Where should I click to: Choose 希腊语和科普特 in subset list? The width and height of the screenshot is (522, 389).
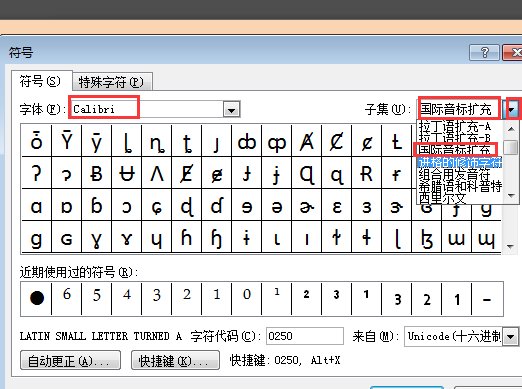460,186
